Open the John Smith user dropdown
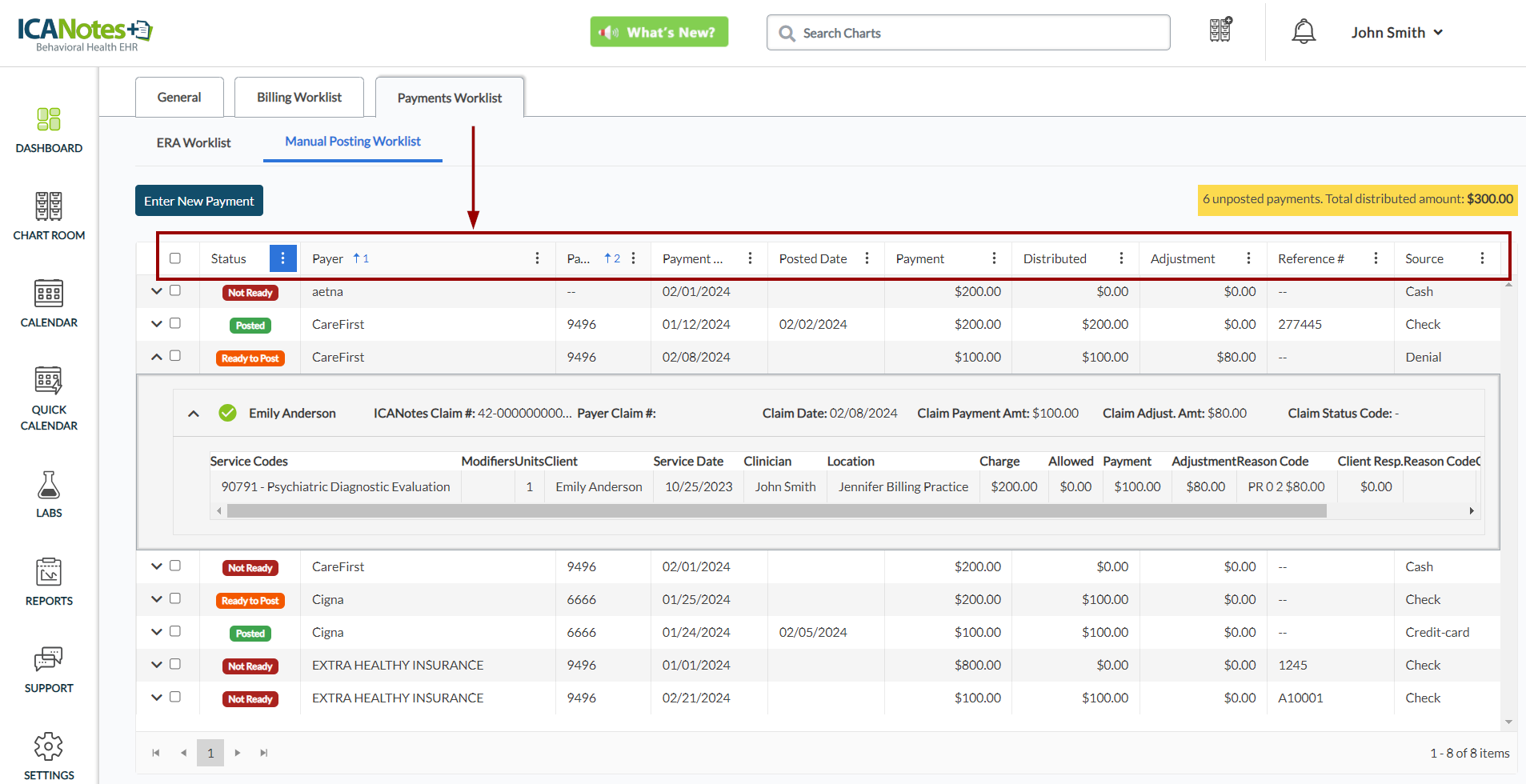1526x784 pixels. point(1396,33)
